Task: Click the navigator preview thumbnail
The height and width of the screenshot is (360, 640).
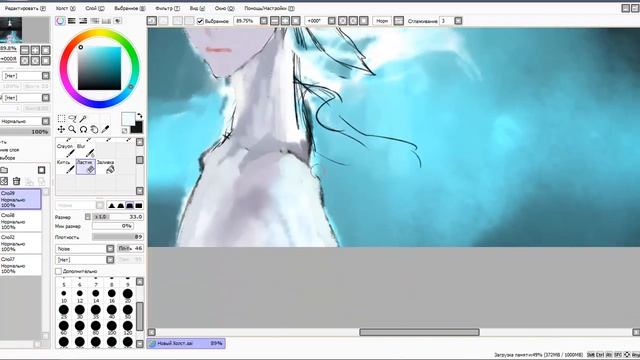Action: point(11,29)
